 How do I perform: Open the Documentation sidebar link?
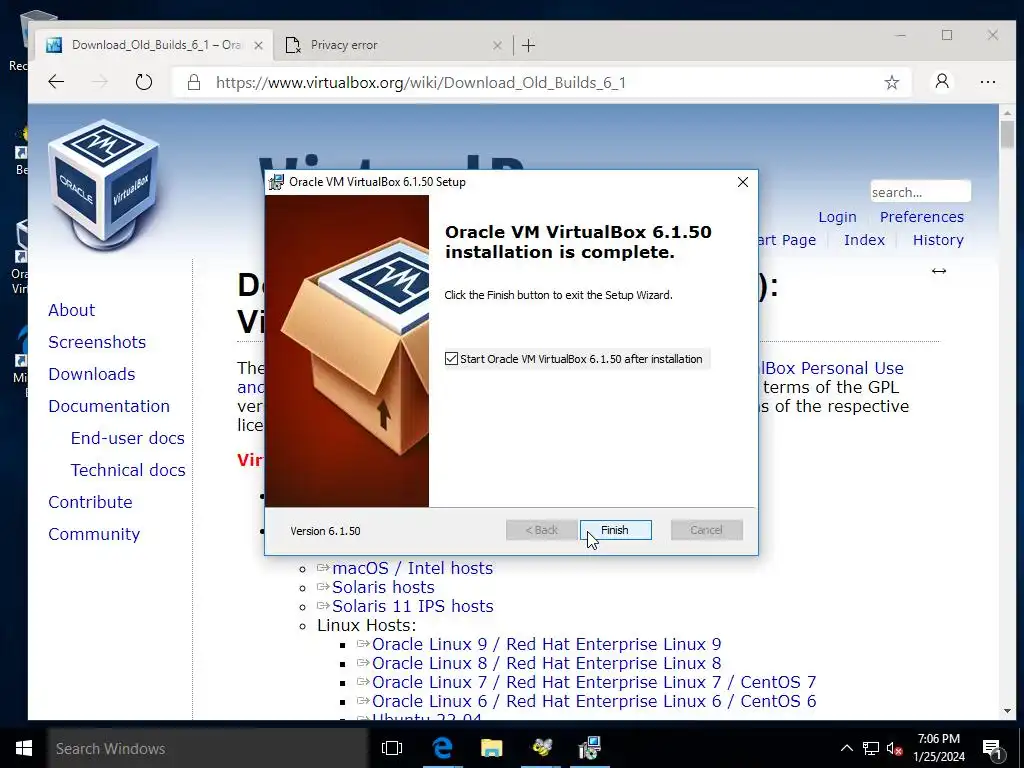click(x=109, y=406)
